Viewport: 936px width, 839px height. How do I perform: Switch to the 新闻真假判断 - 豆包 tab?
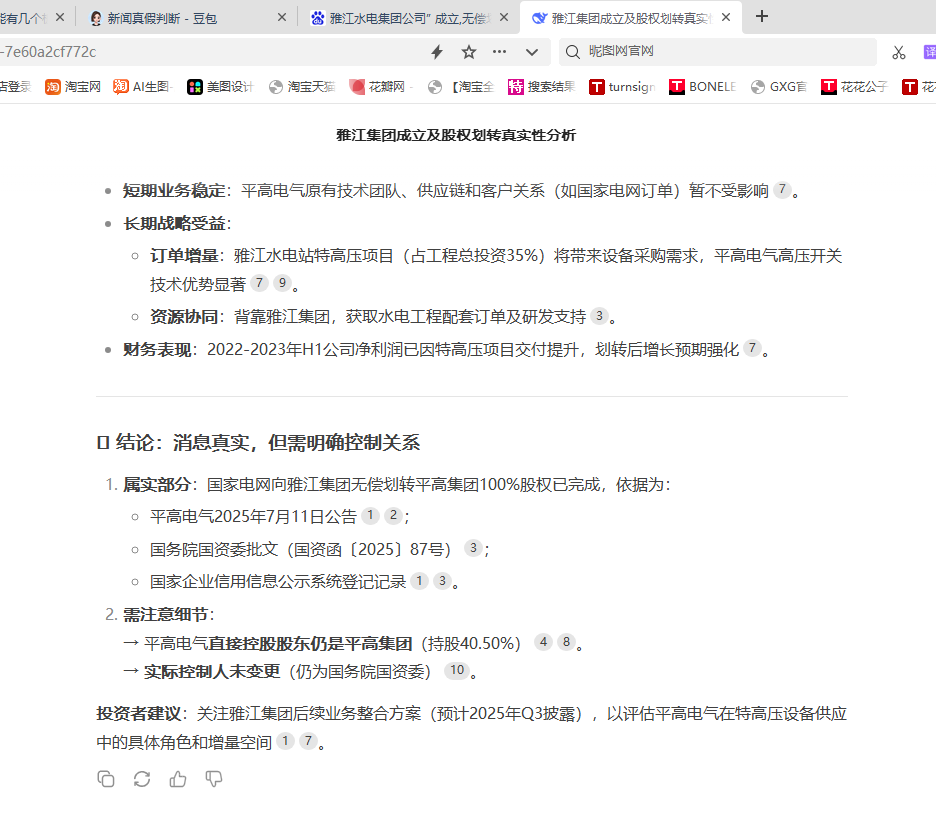[x=187, y=18]
